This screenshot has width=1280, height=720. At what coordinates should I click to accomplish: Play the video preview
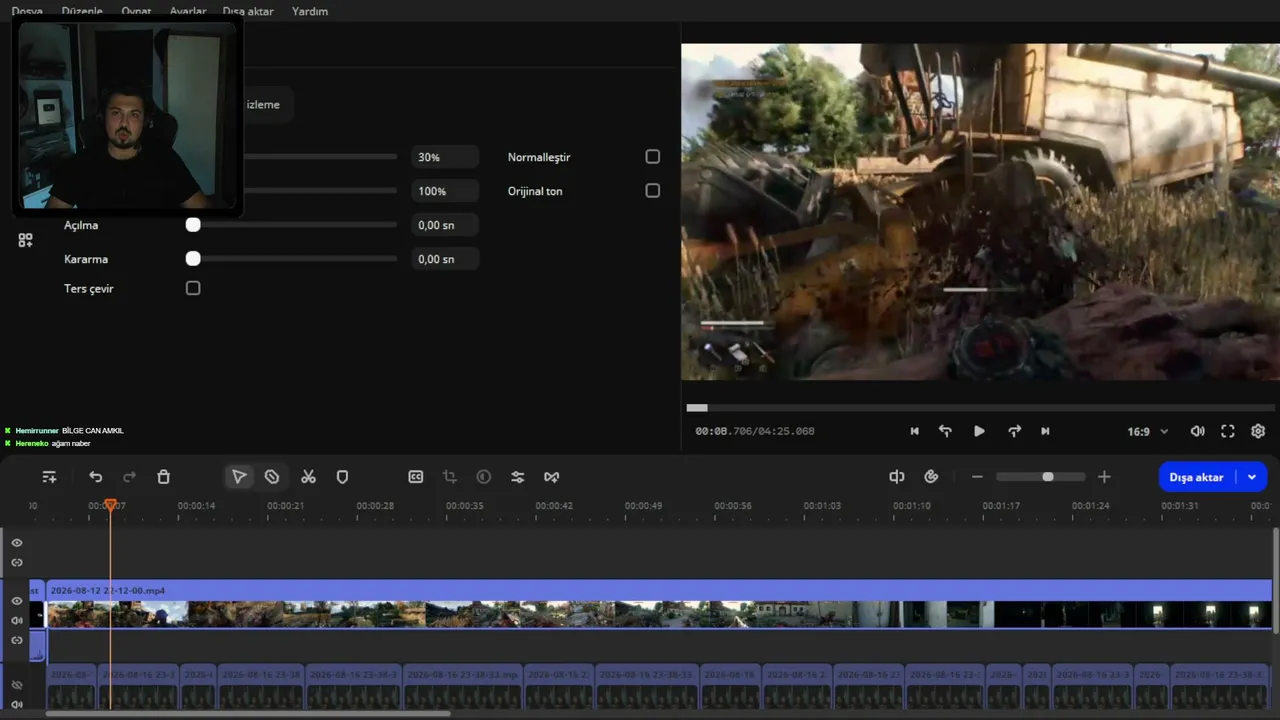979,431
